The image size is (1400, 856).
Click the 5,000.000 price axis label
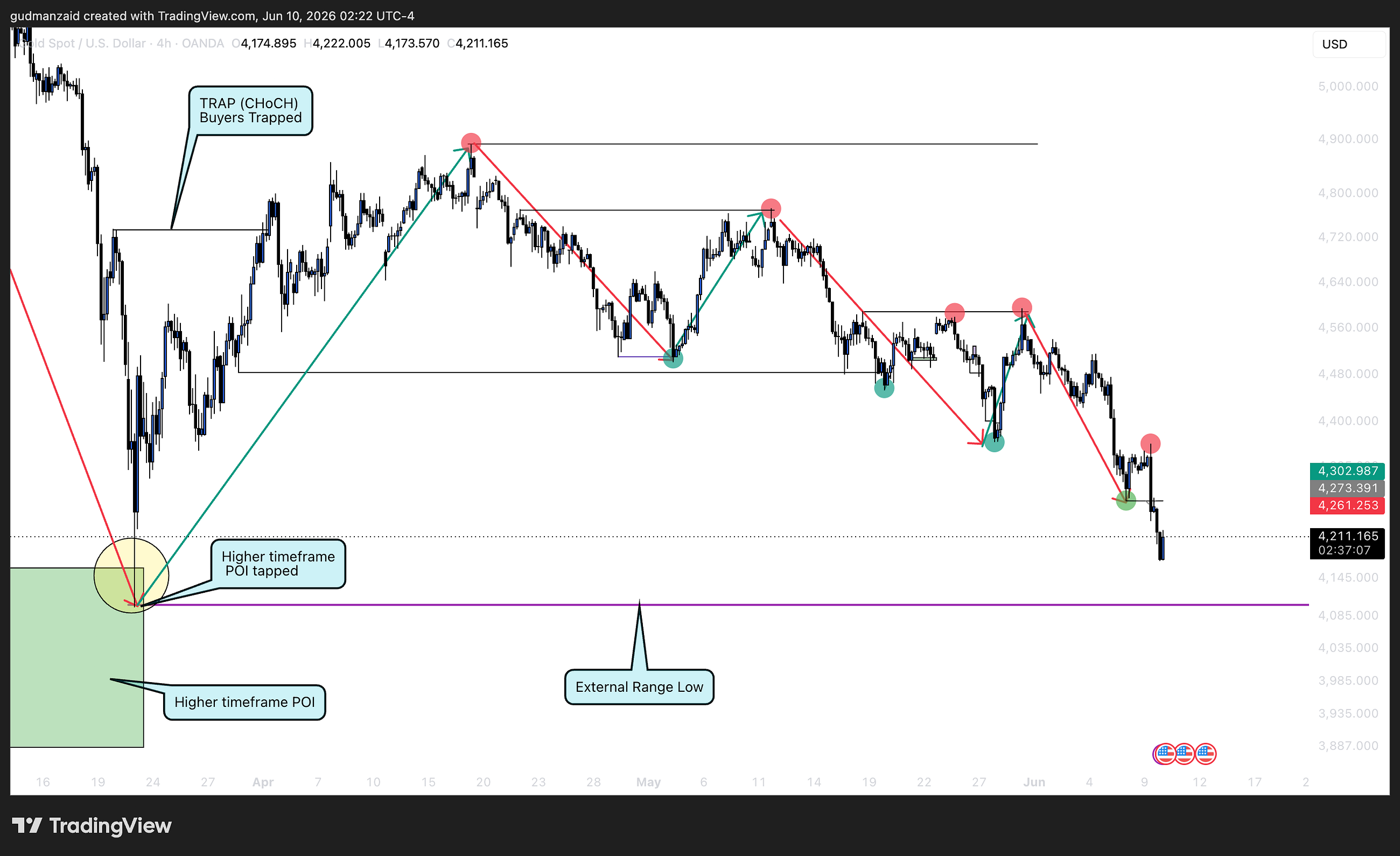click(x=1348, y=86)
